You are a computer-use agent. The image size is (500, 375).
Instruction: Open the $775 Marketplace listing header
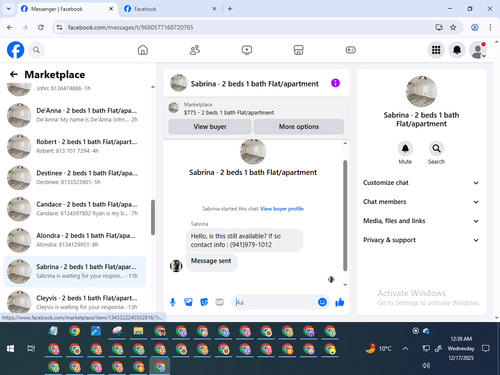click(x=256, y=109)
